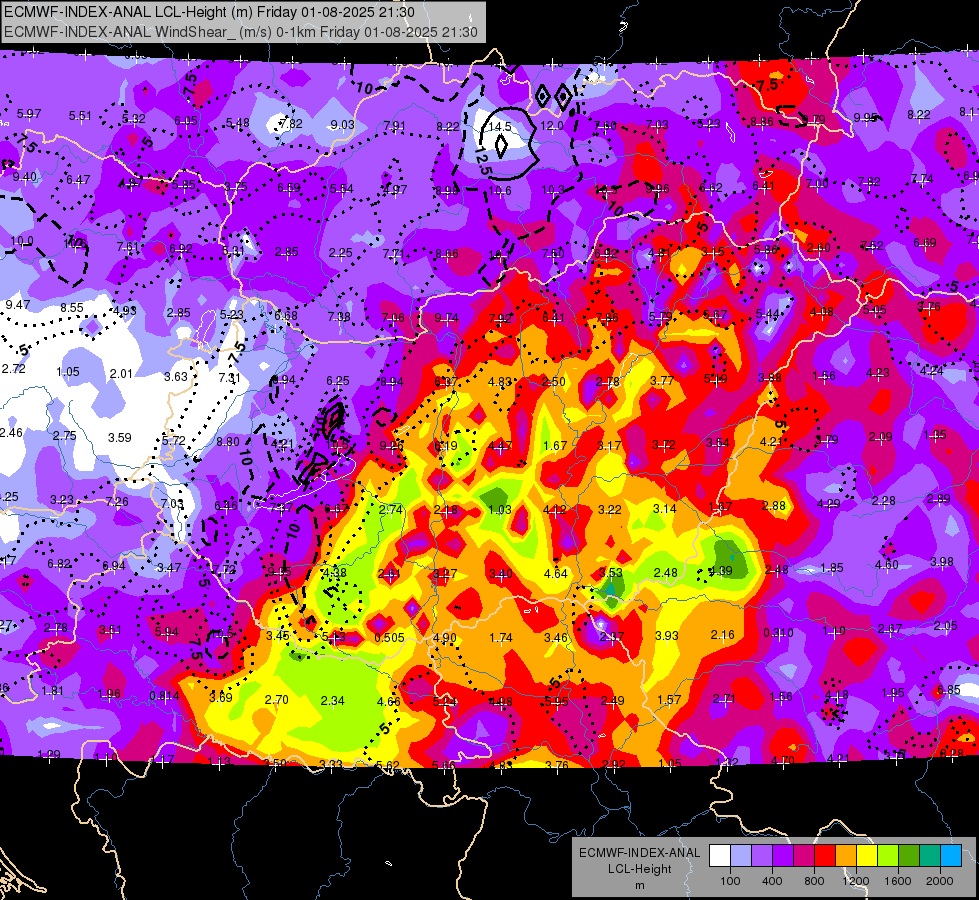Click the legend tick label 400
This screenshot has width=979, height=900.
pyautogui.click(x=772, y=881)
